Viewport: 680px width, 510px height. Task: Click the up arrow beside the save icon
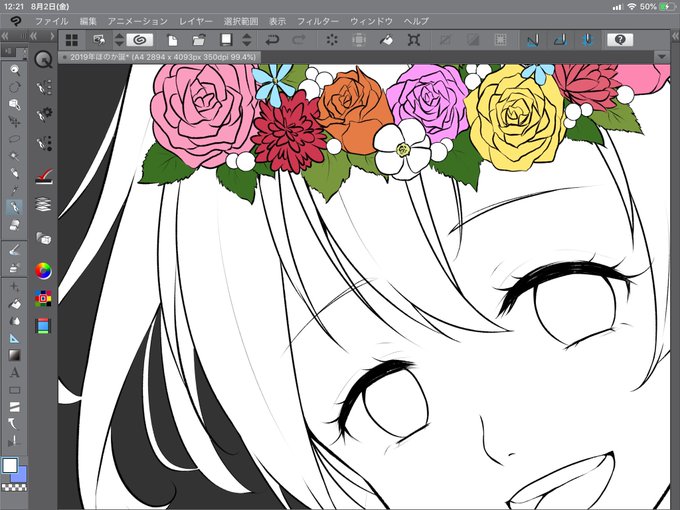tap(247, 36)
